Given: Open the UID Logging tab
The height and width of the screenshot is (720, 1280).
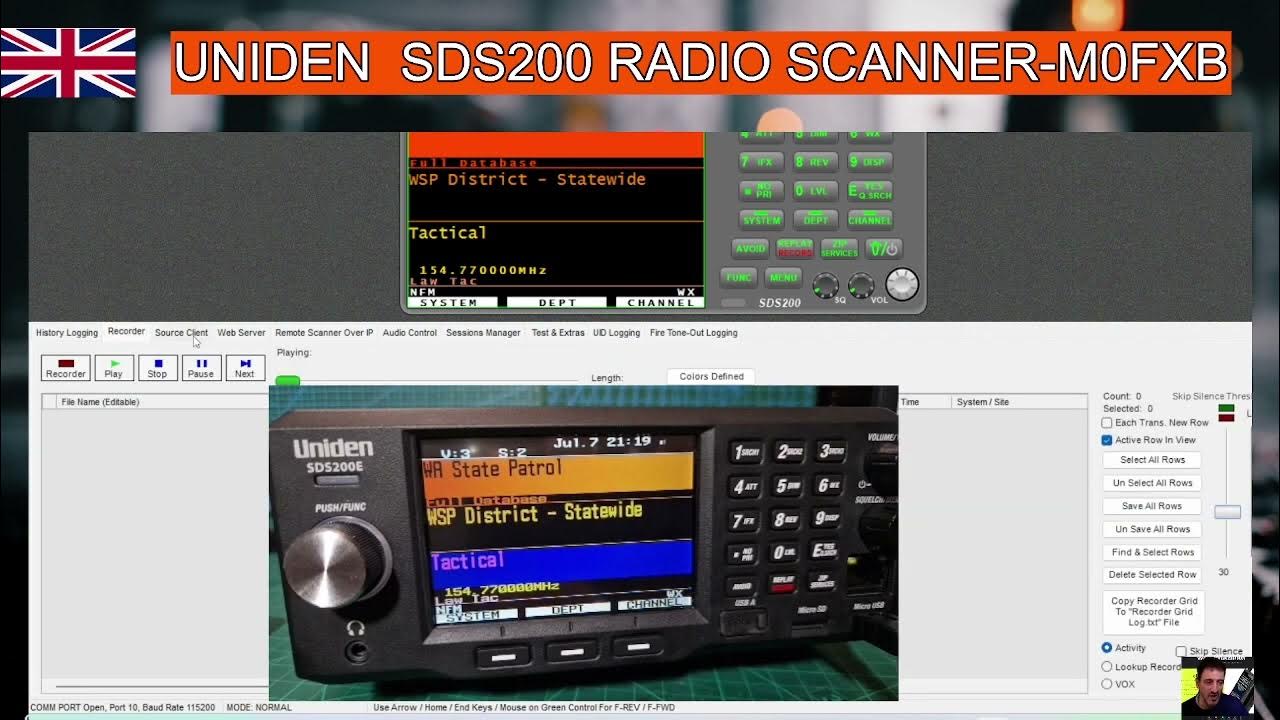Looking at the screenshot, I should coord(616,333).
